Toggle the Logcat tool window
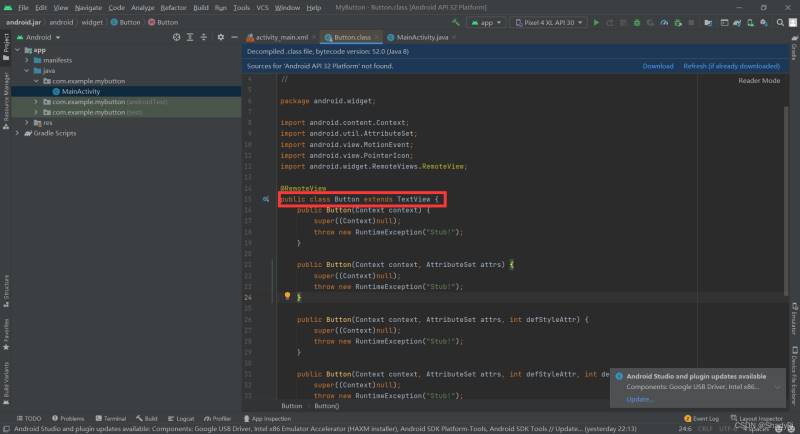 click(x=181, y=418)
